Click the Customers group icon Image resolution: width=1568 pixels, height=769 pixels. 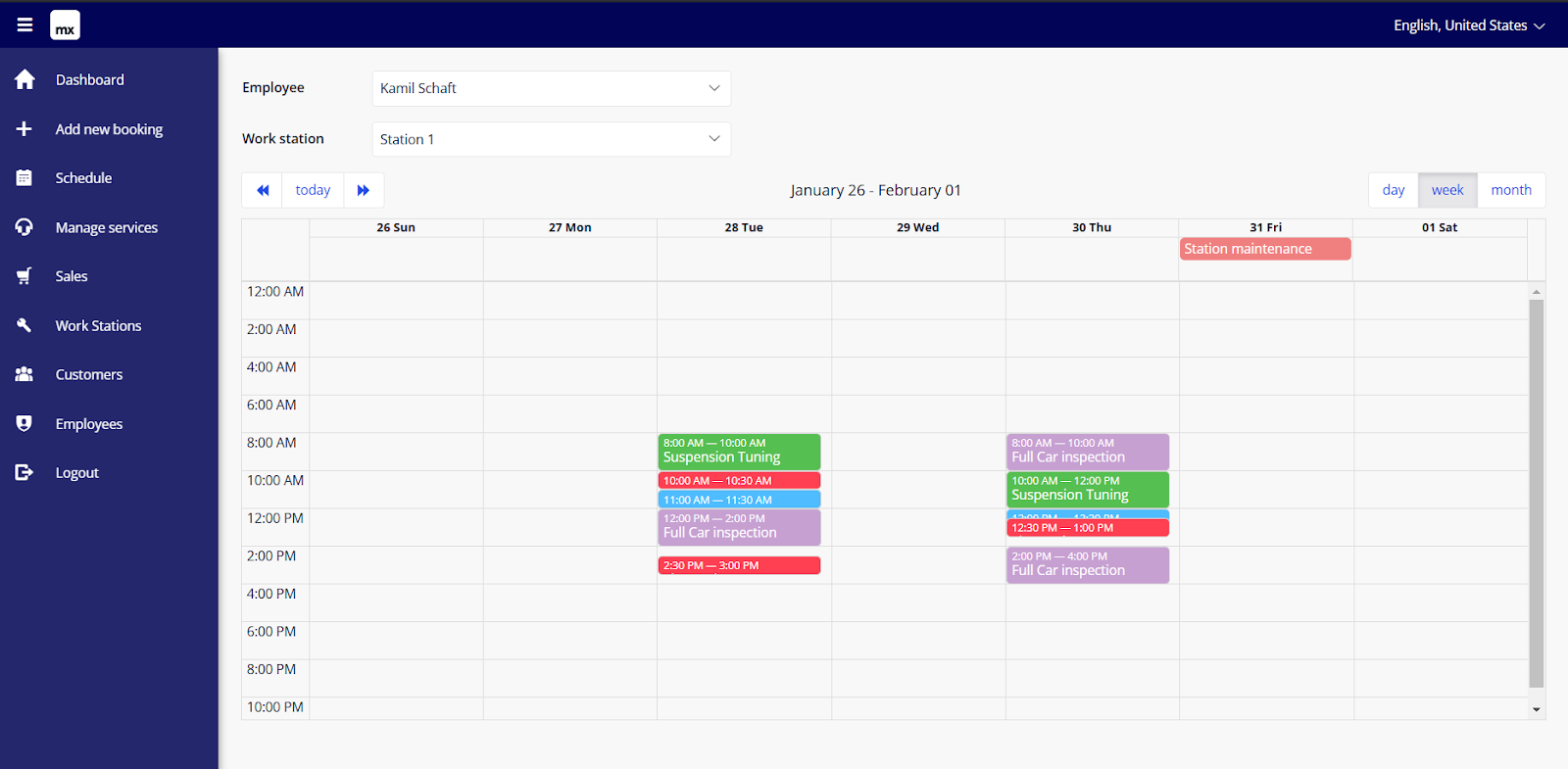pos(24,374)
